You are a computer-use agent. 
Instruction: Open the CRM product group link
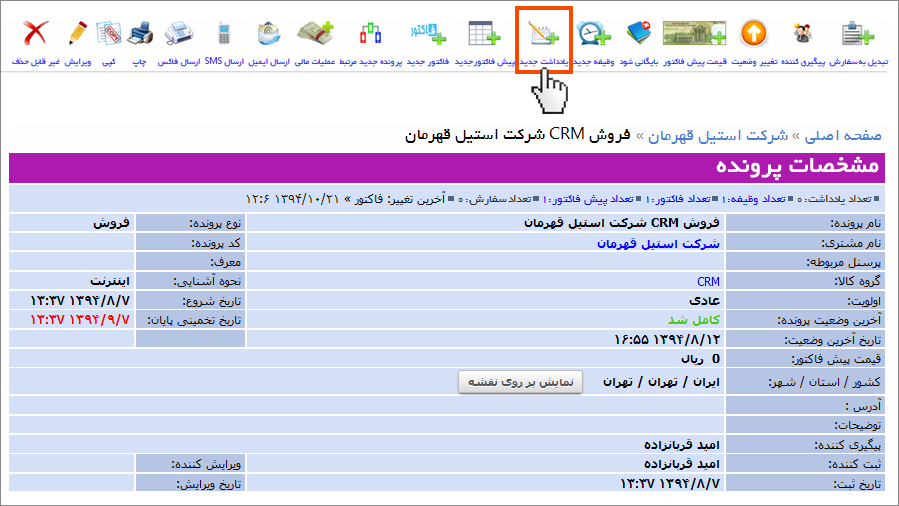pyautogui.click(x=708, y=281)
